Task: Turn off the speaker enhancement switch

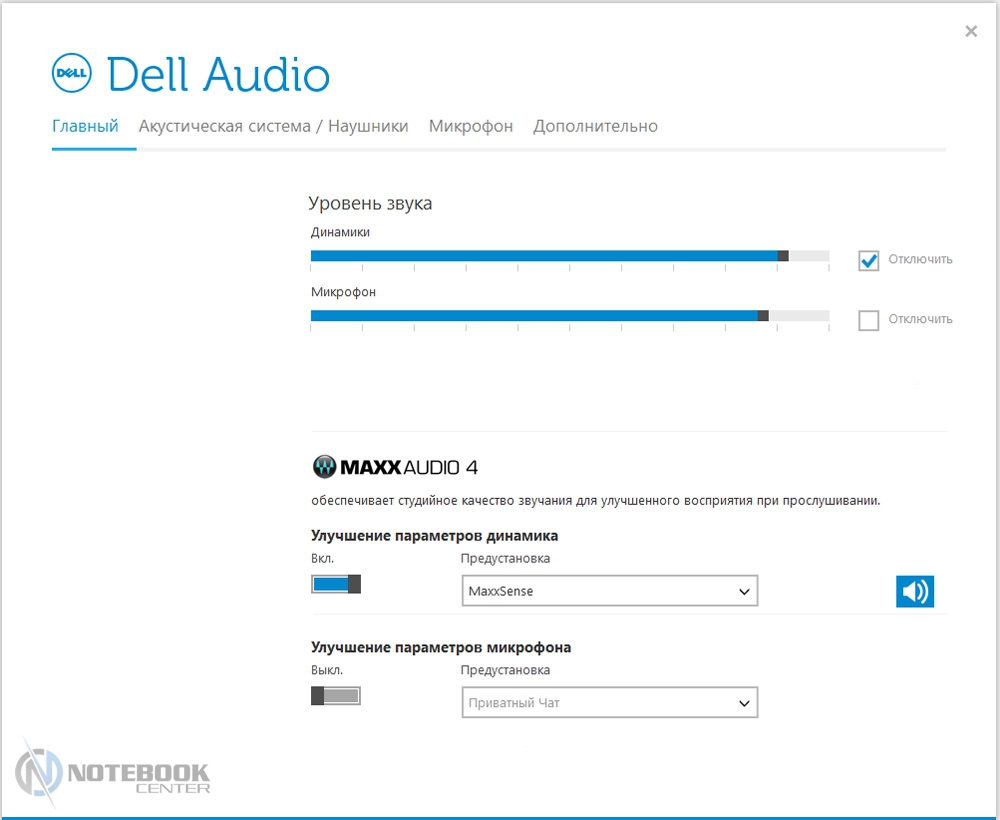Action: pos(336,584)
